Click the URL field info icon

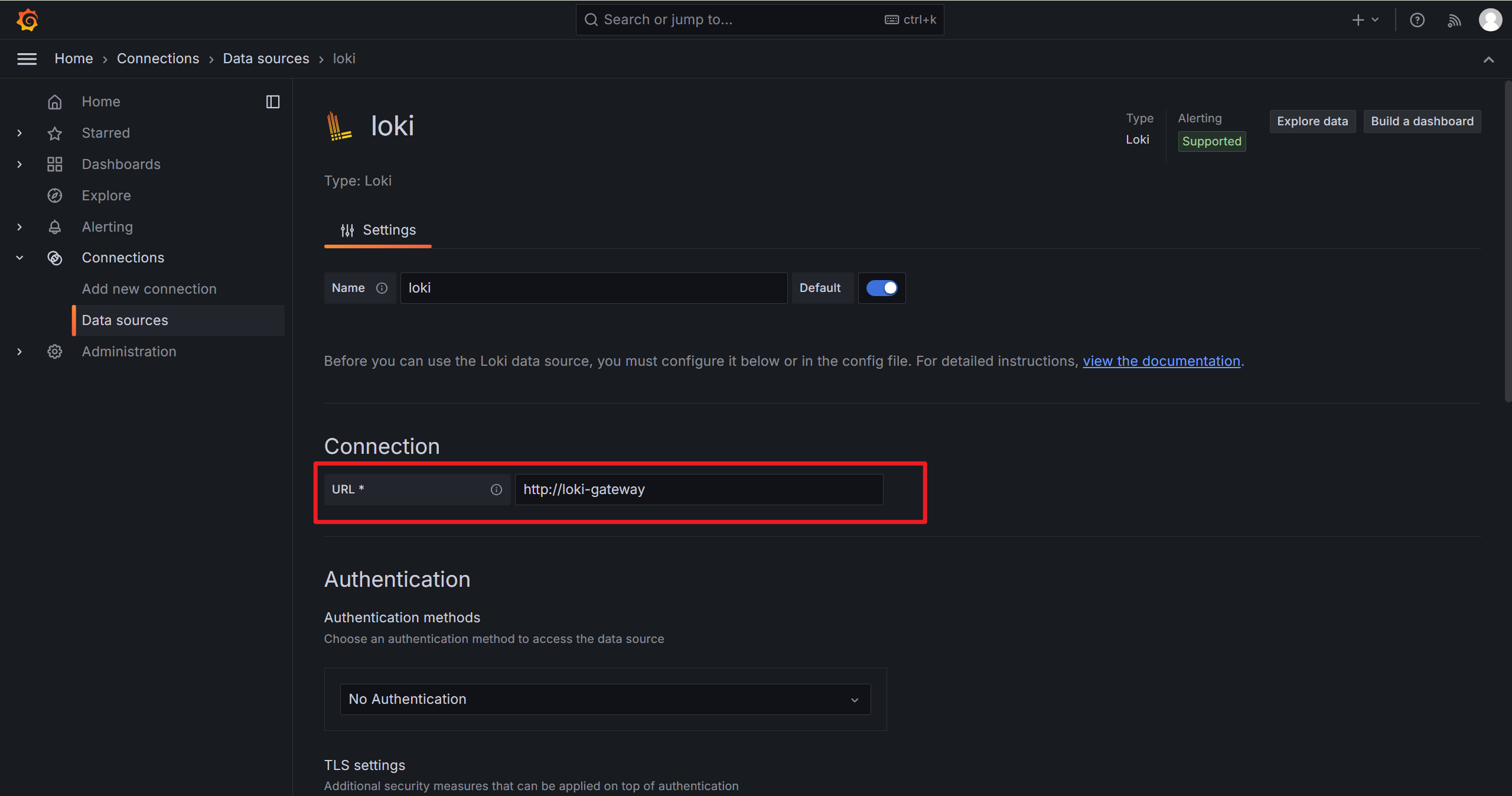click(496, 489)
